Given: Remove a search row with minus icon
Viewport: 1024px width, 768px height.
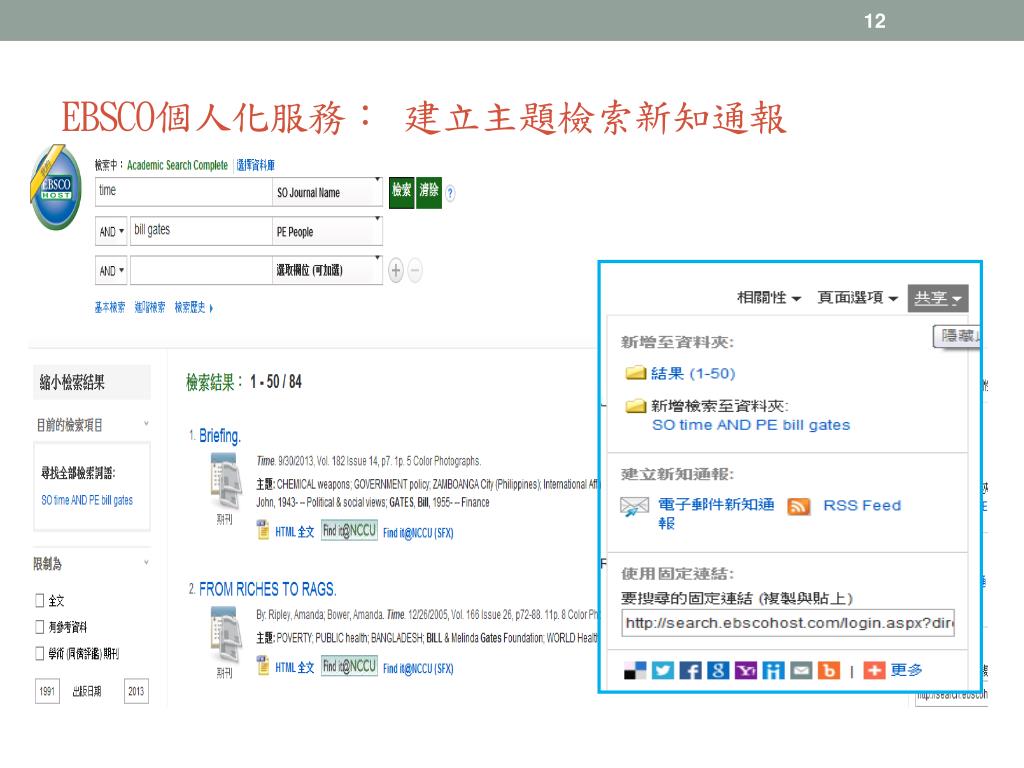Looking at the screenshot, I should (415, 270).
